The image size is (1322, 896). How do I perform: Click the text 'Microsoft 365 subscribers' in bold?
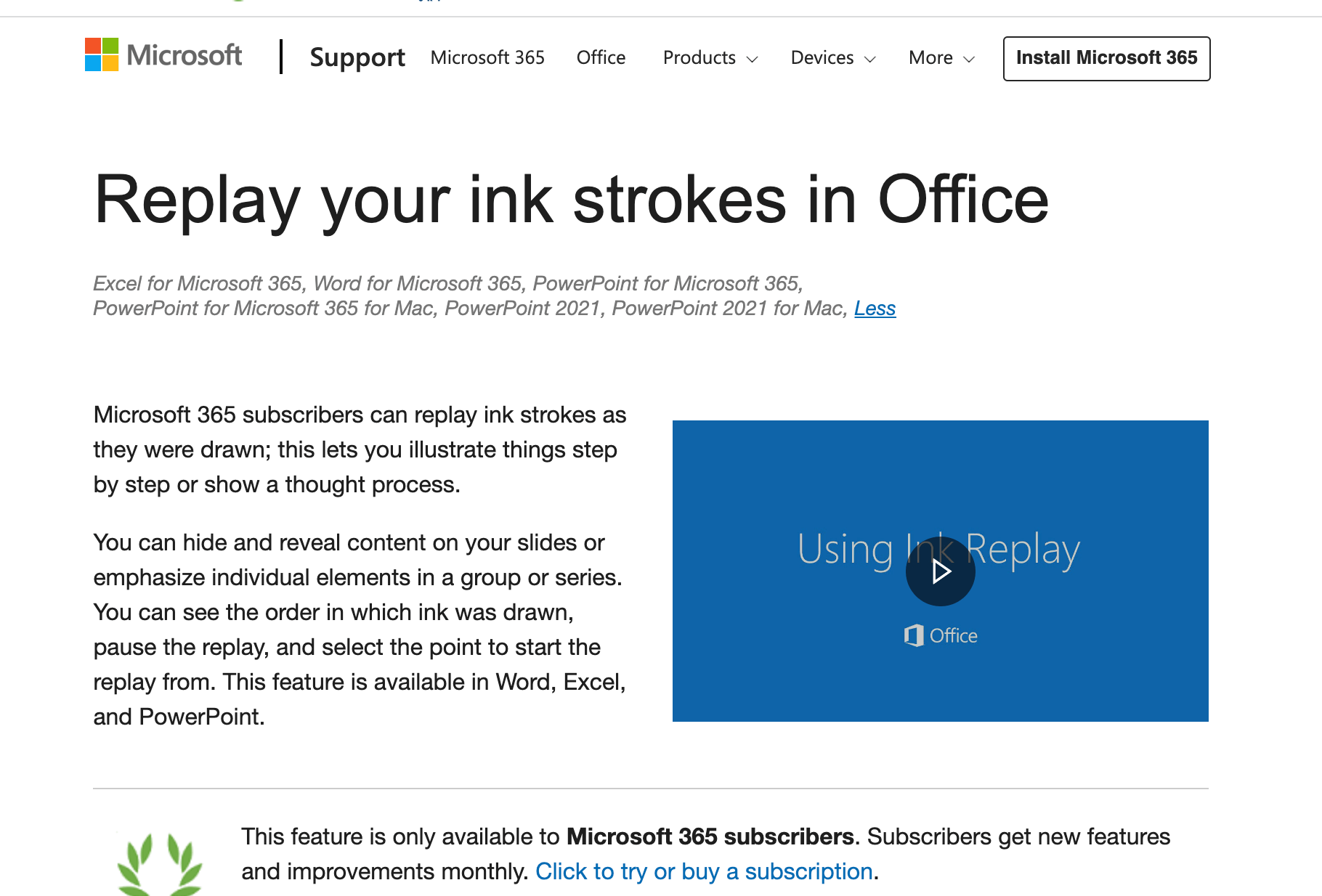[710, 836]
